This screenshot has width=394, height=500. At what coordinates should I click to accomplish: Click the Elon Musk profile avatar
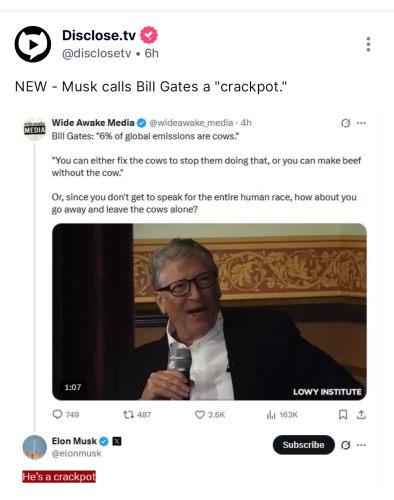click(35, 447)
